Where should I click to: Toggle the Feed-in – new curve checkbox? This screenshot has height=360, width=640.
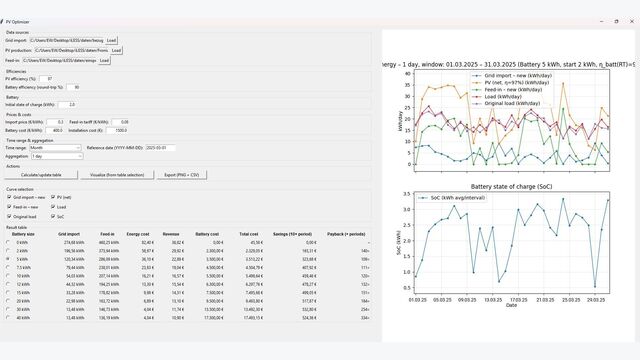9,207
